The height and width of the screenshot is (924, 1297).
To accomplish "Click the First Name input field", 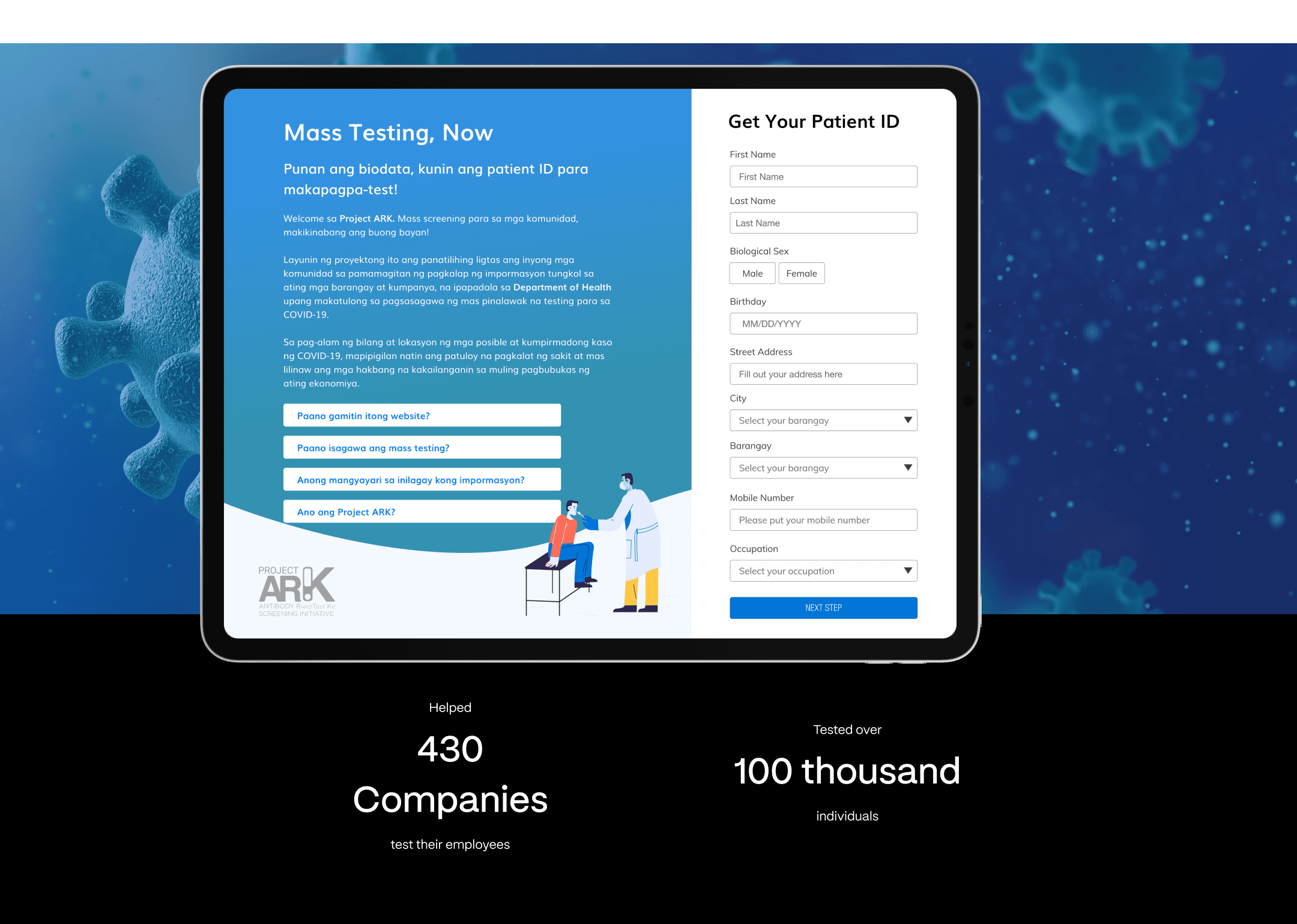I will tap(823, 176).
